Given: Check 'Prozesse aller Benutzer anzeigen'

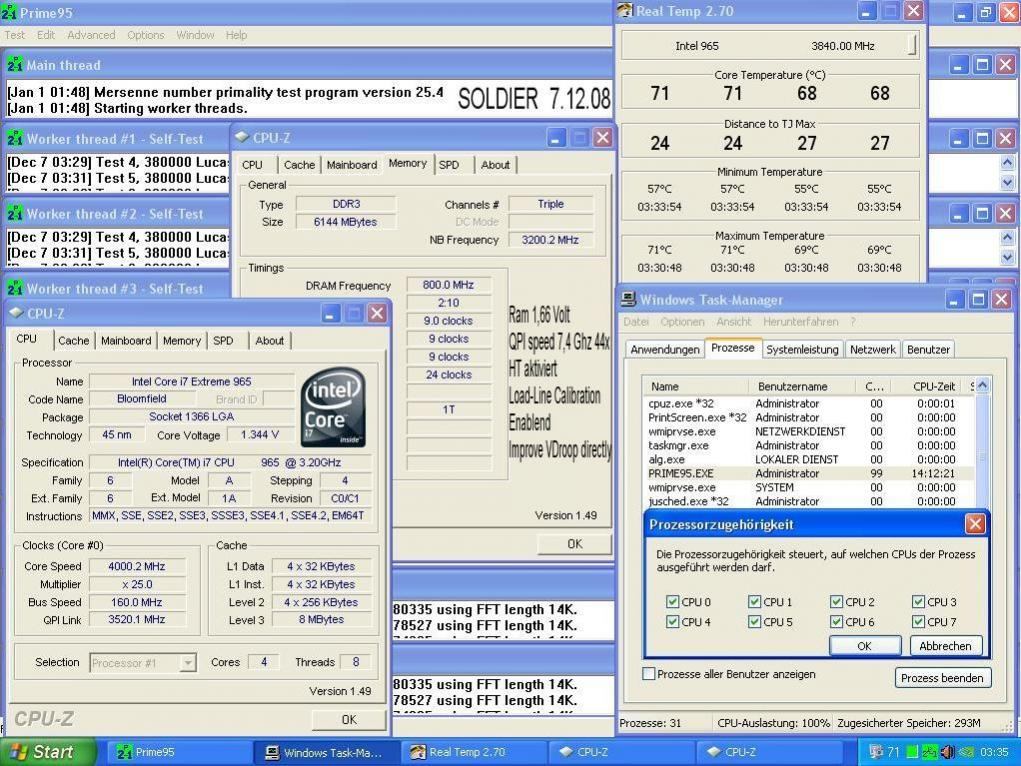Looking at the screenshot, I should pos(649,674).
